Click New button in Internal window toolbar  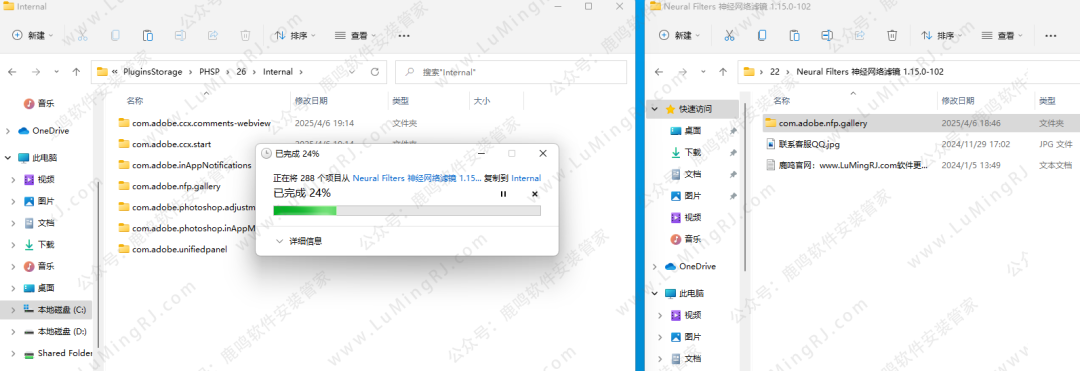(32, 35)
